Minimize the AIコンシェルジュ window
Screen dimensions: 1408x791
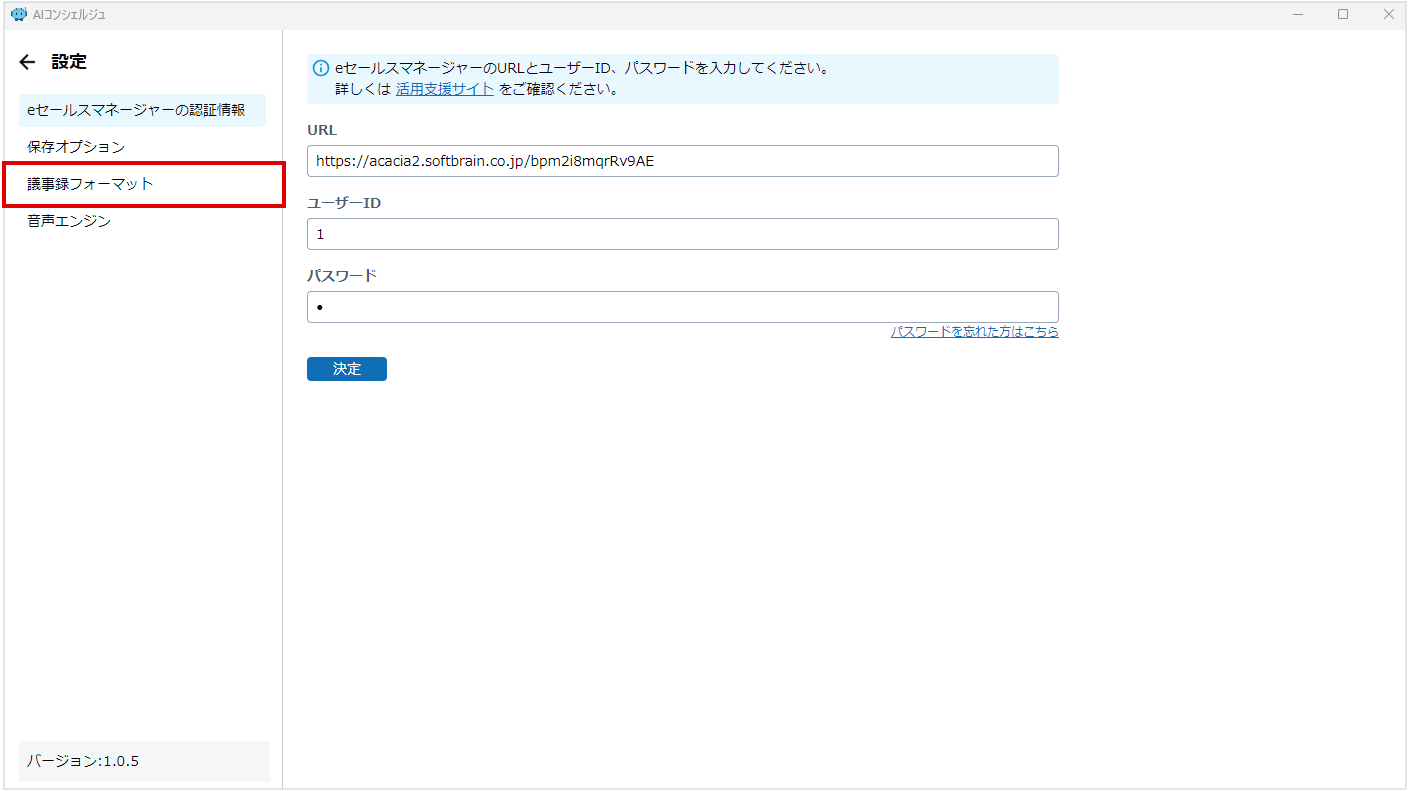(x=1298, y=14)
